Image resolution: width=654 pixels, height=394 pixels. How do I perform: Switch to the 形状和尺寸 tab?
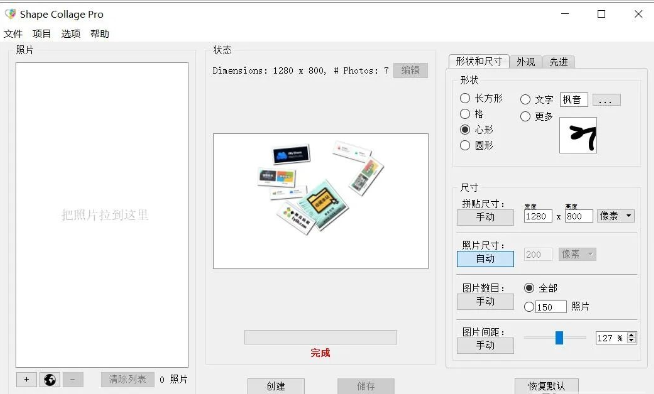(x=479, y=61)
